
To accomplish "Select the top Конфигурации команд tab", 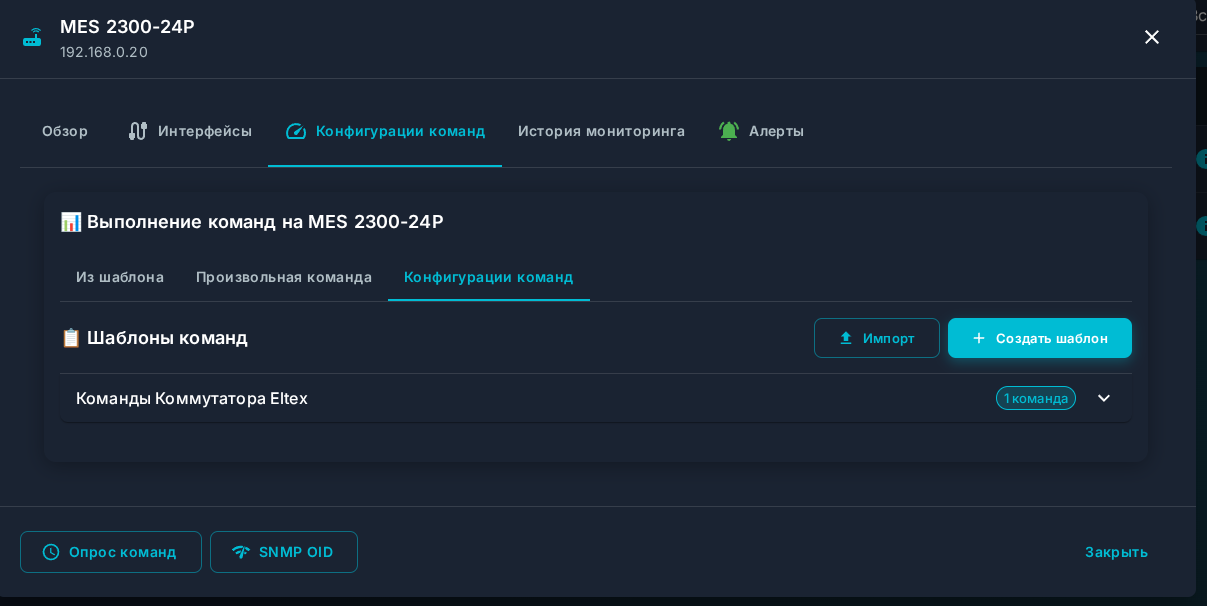I will [385, 131].
